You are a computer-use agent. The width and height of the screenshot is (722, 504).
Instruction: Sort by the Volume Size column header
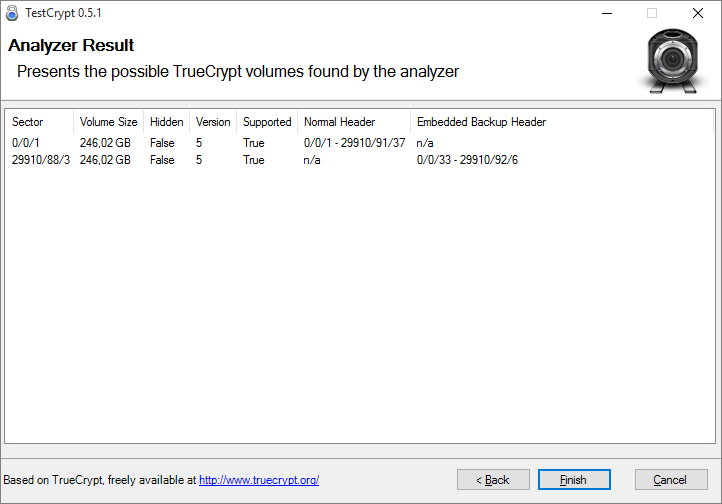click(108, 122)
